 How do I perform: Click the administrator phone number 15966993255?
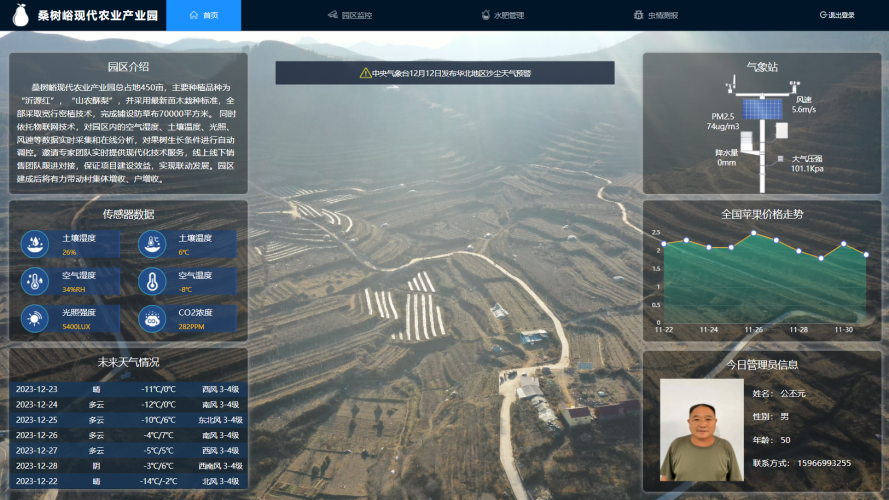pyautogui.click(x=816, y=463)
